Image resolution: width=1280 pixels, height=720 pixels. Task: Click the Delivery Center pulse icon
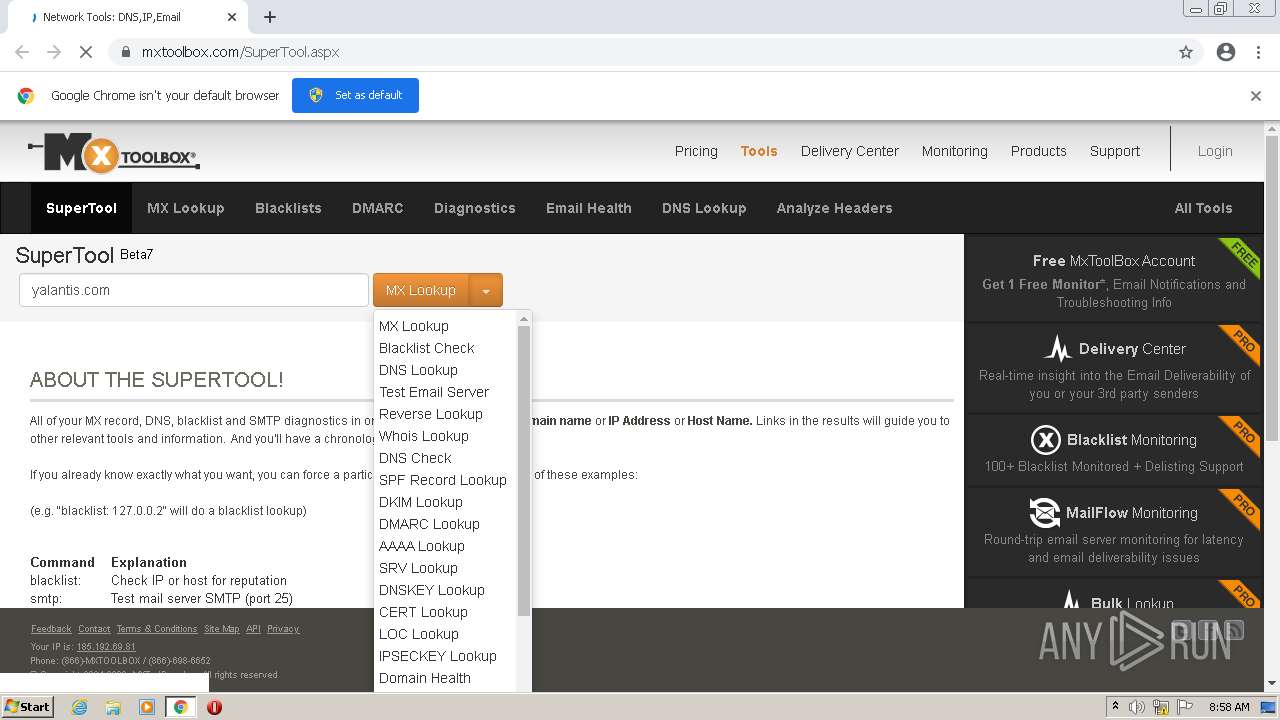click(1058, 349)
